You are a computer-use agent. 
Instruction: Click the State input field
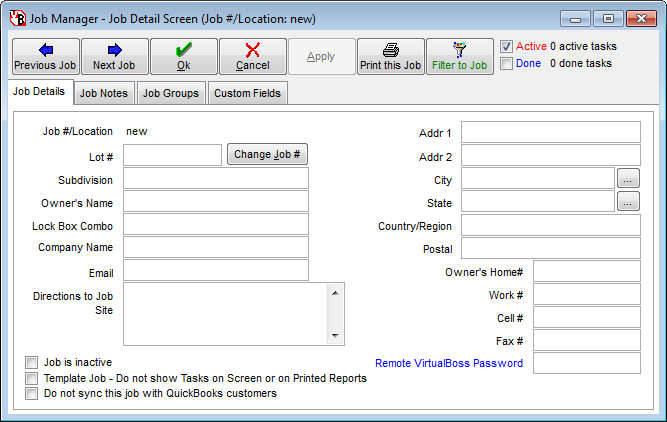click(538, 201)
